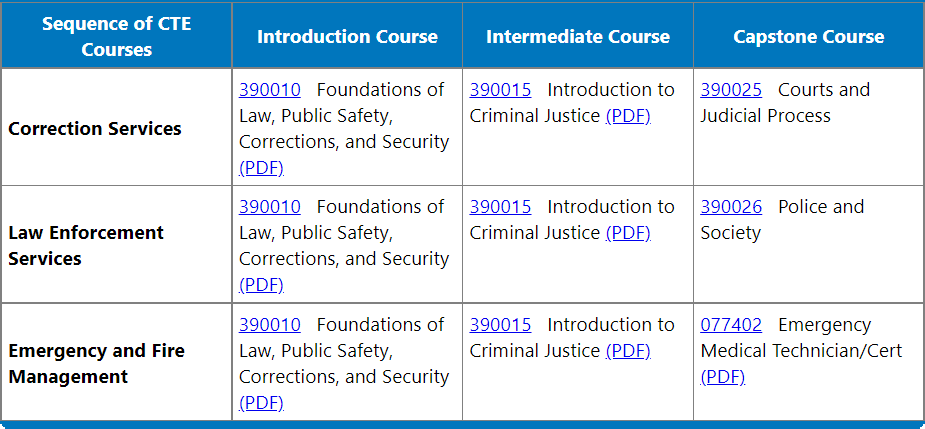Open course 390025 Courts and Judicial Process
Viewport: 925px width, 429px height.
coord(731,90)
